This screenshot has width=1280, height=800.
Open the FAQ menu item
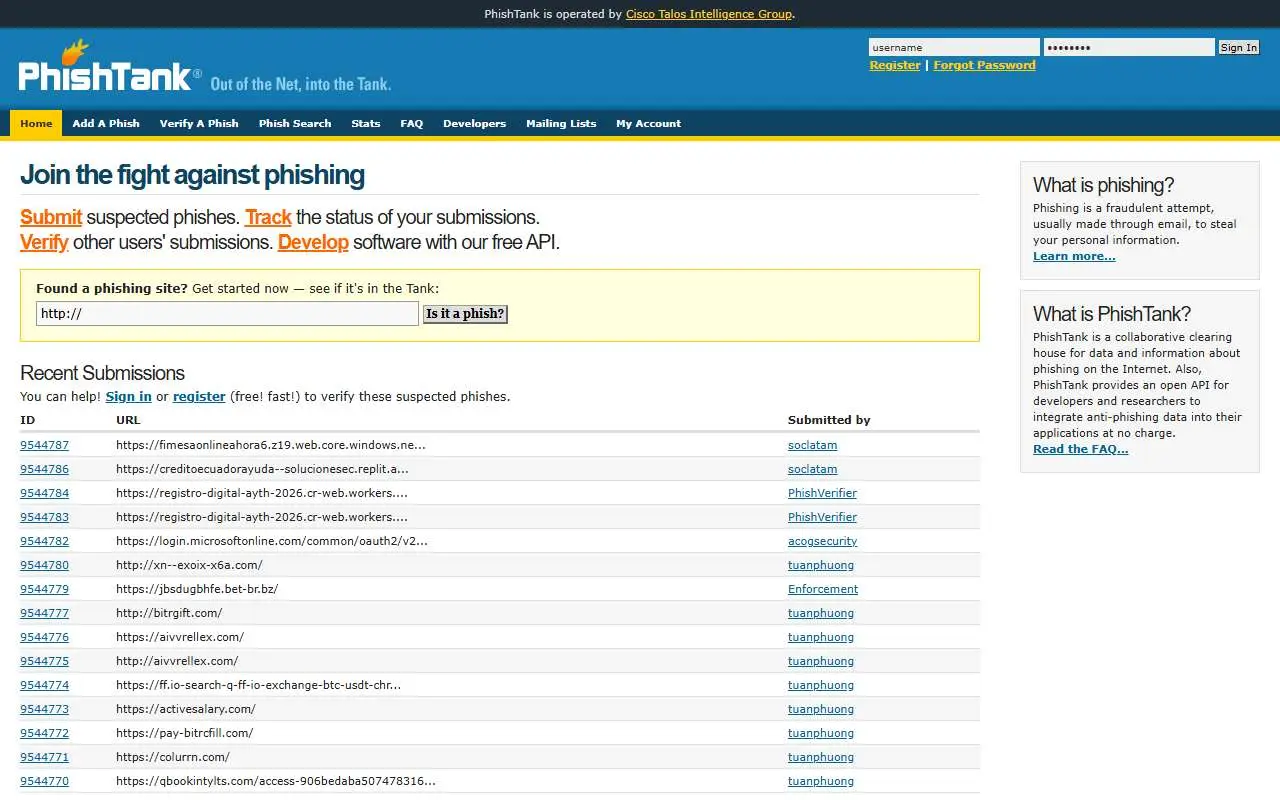[412, 123]
